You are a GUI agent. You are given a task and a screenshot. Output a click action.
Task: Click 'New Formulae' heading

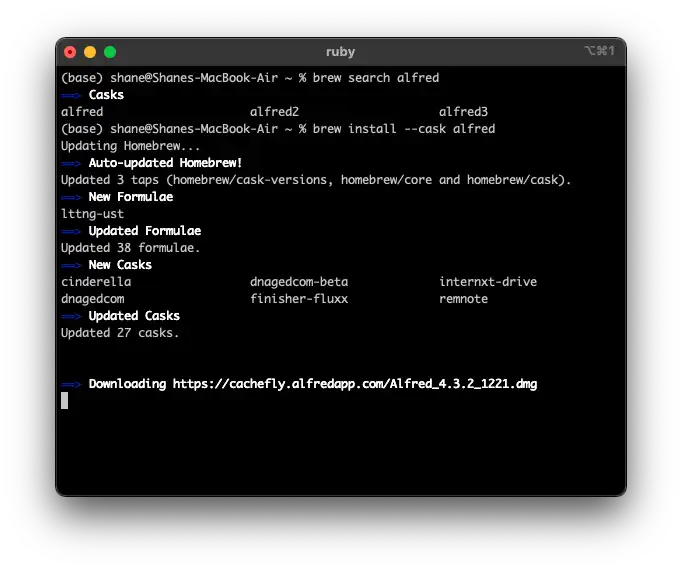tap(131, 197)
